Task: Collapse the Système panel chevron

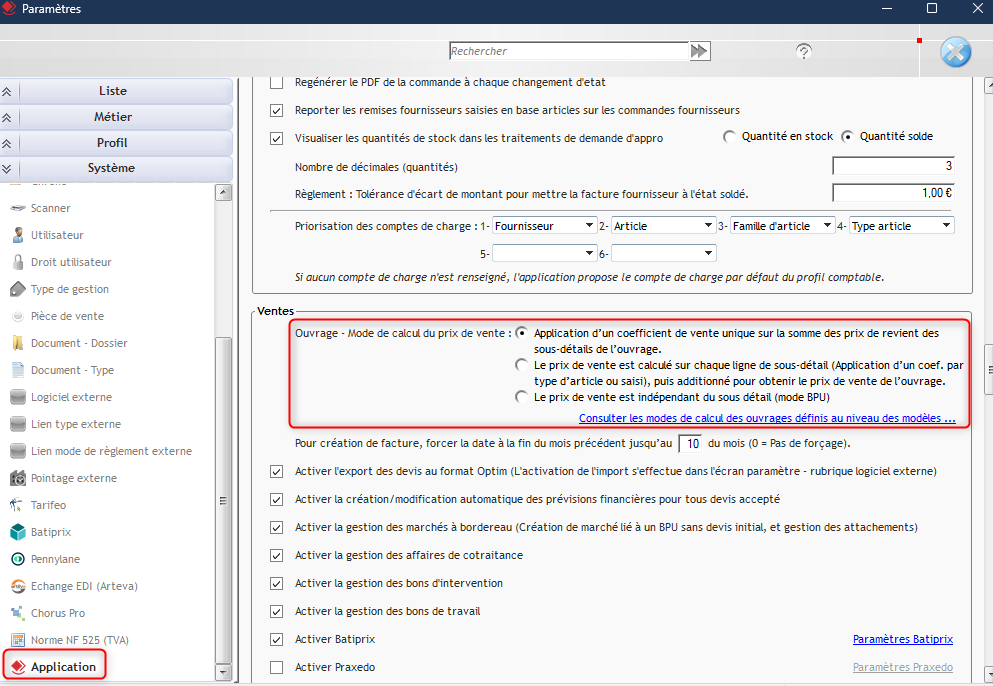Action: pos(7,168)
